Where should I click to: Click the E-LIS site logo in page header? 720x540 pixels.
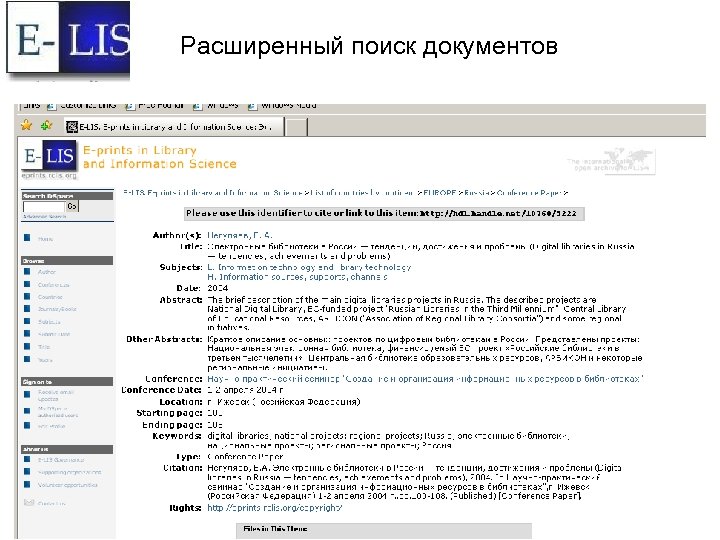(49, 157)
